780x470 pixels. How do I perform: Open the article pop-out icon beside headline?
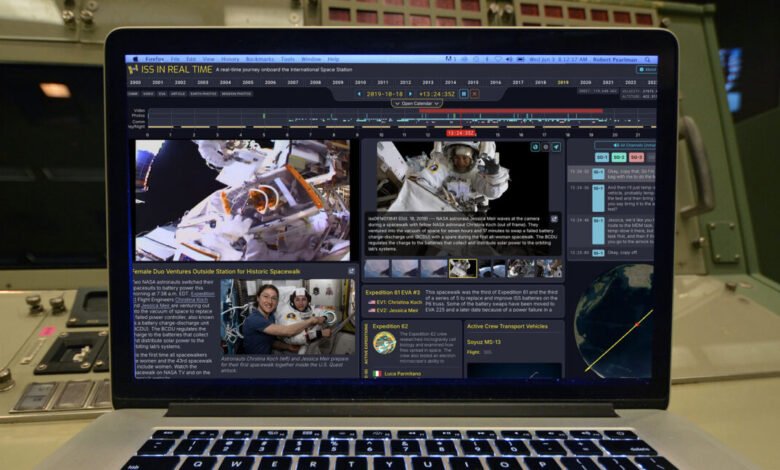(351, 271)
